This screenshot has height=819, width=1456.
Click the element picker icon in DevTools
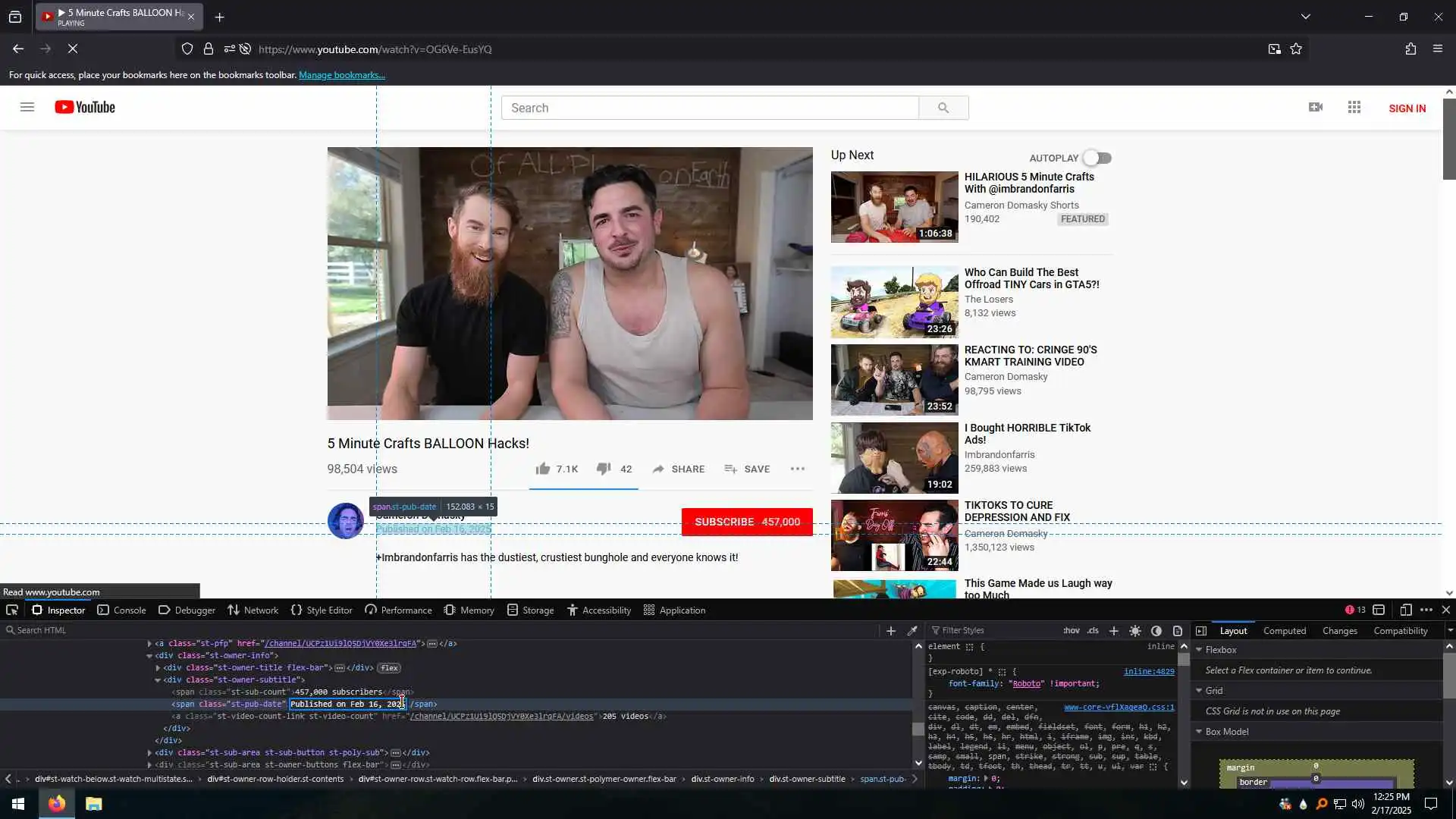(x=12, y=610)
